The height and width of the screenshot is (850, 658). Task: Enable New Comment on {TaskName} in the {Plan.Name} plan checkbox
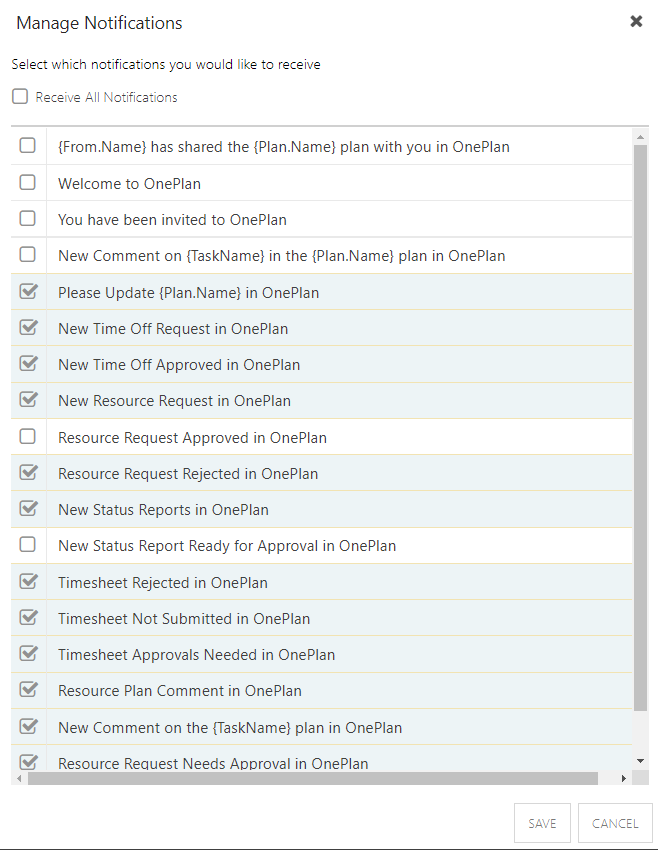pyautogui.click(x=28, y=254)
